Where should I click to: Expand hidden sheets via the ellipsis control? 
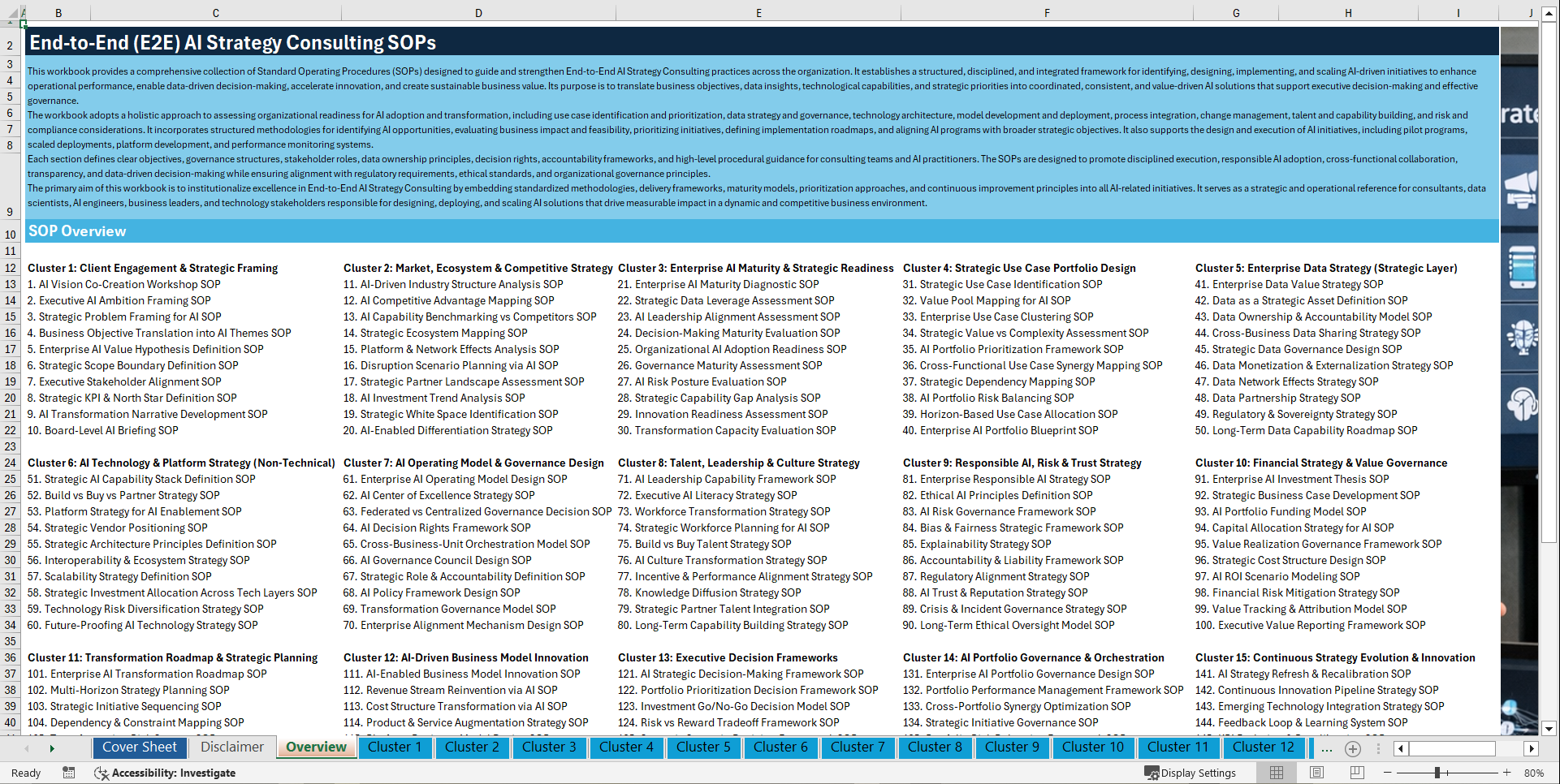click(1326, 748)
